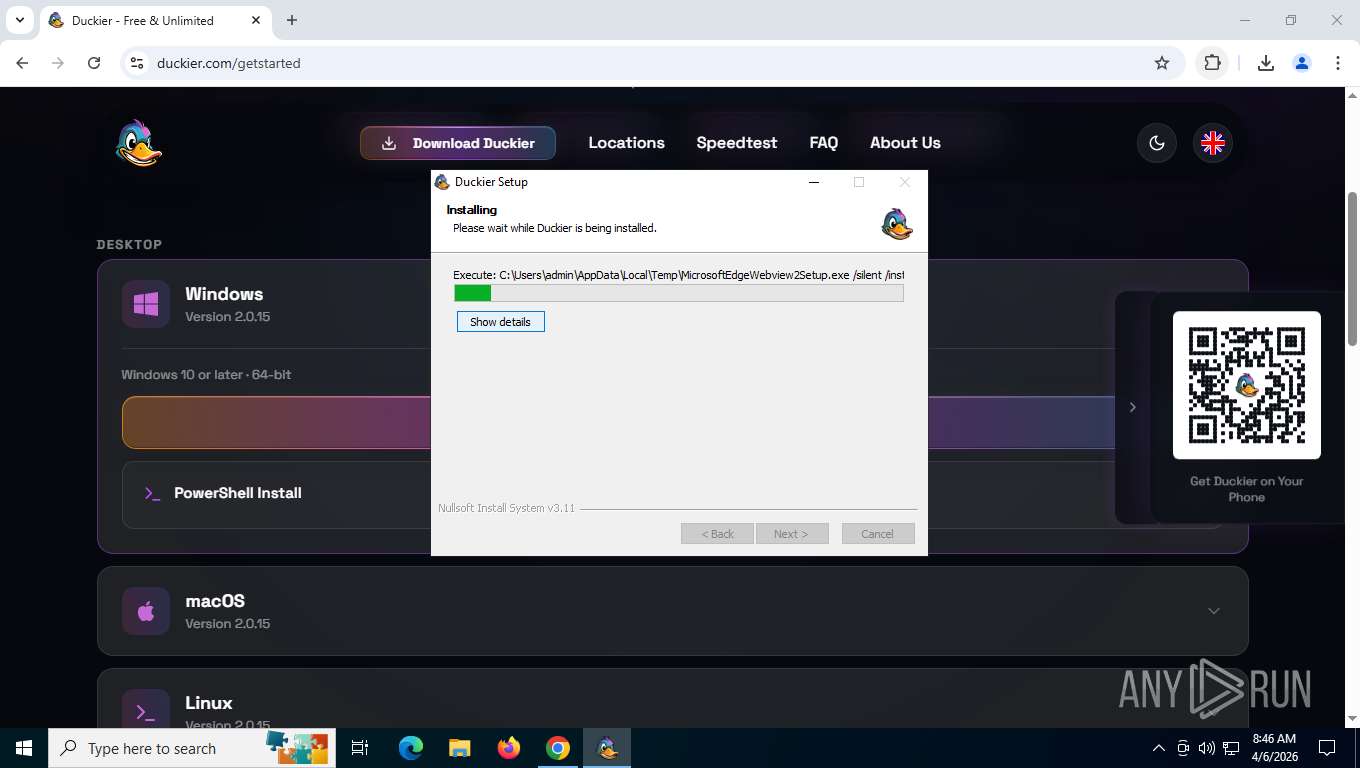Click the carousel right arrow beside QR card
Image resolution: width=1360 pixels, height=768 pixels.
tap(1132, 407)
